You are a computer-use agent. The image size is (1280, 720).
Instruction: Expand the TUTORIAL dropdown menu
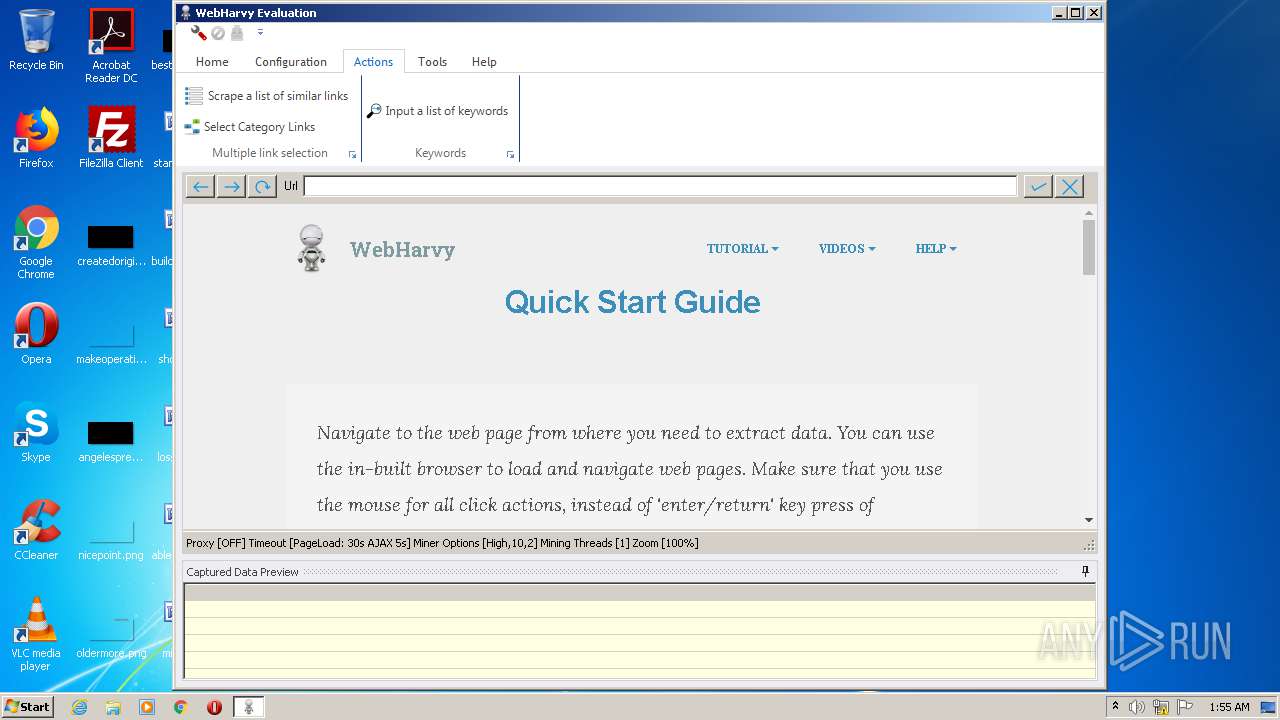coord(742,249)
